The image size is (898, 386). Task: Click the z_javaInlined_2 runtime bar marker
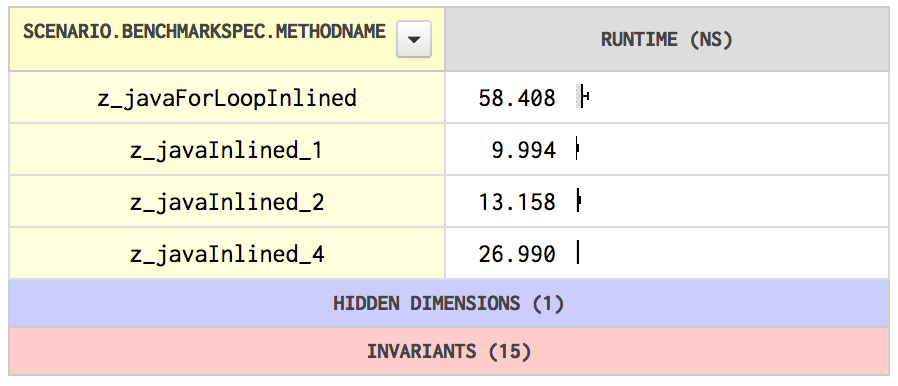point(578,201)
